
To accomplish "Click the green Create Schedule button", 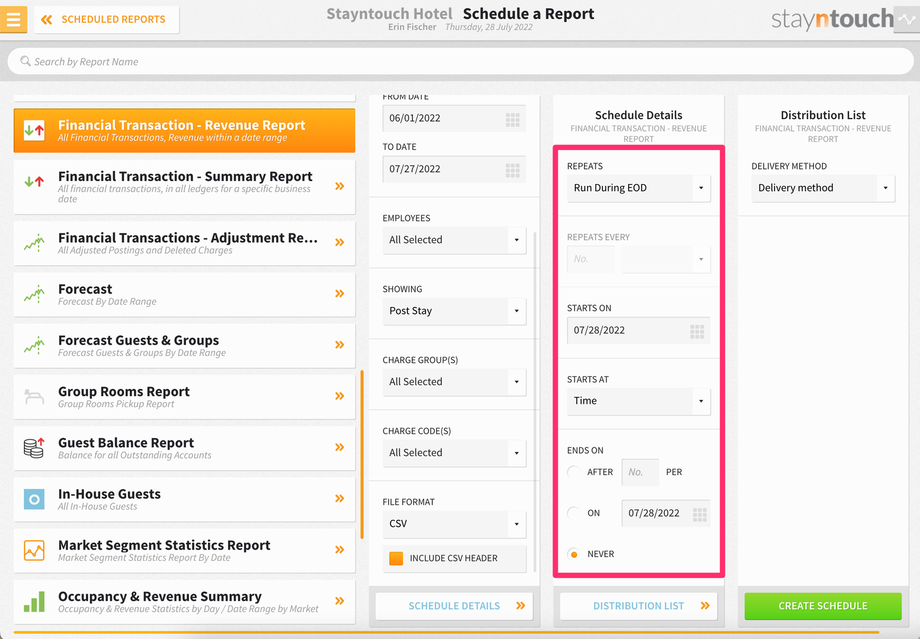I will [823, 606].
